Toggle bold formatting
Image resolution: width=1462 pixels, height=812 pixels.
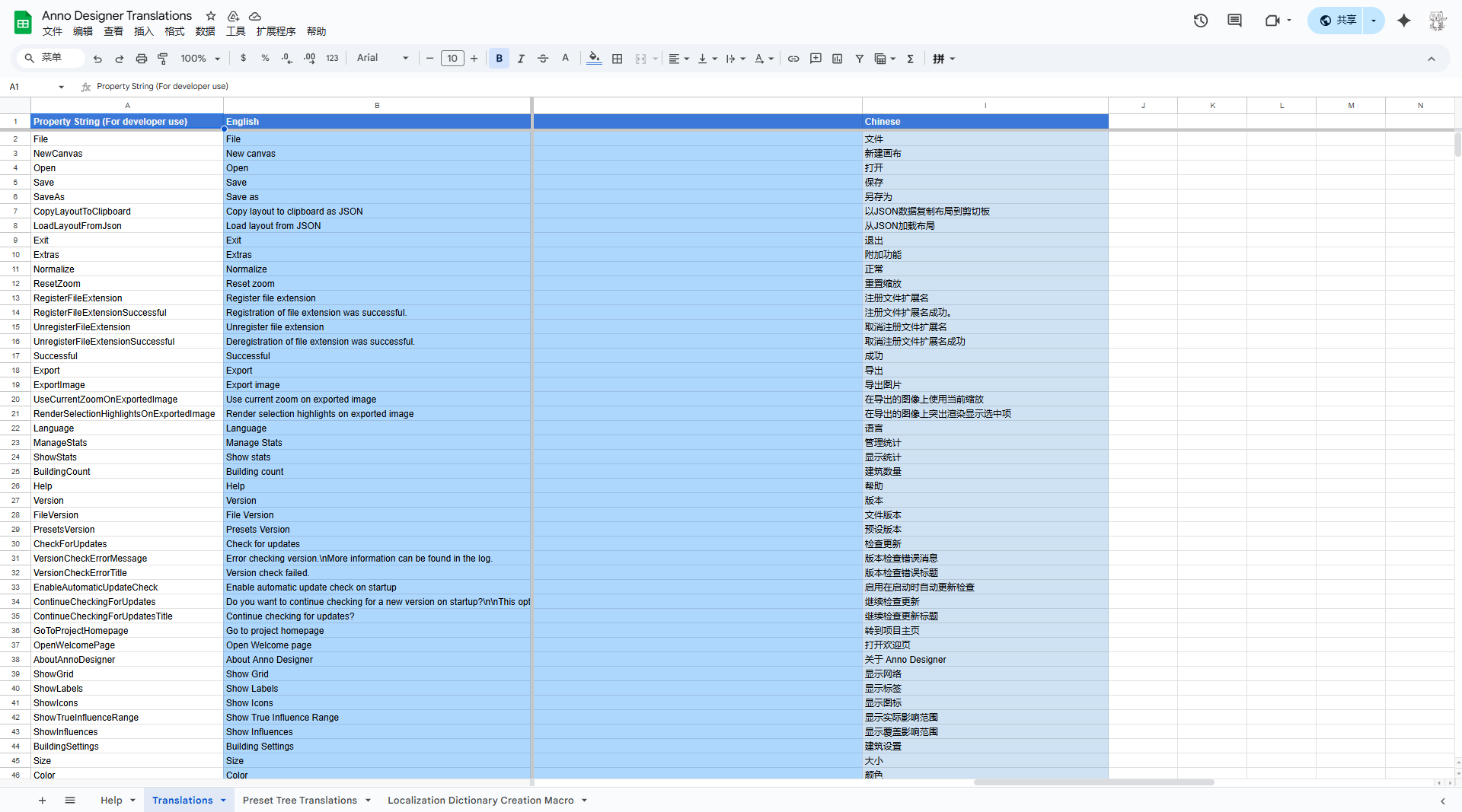[500, 59]
